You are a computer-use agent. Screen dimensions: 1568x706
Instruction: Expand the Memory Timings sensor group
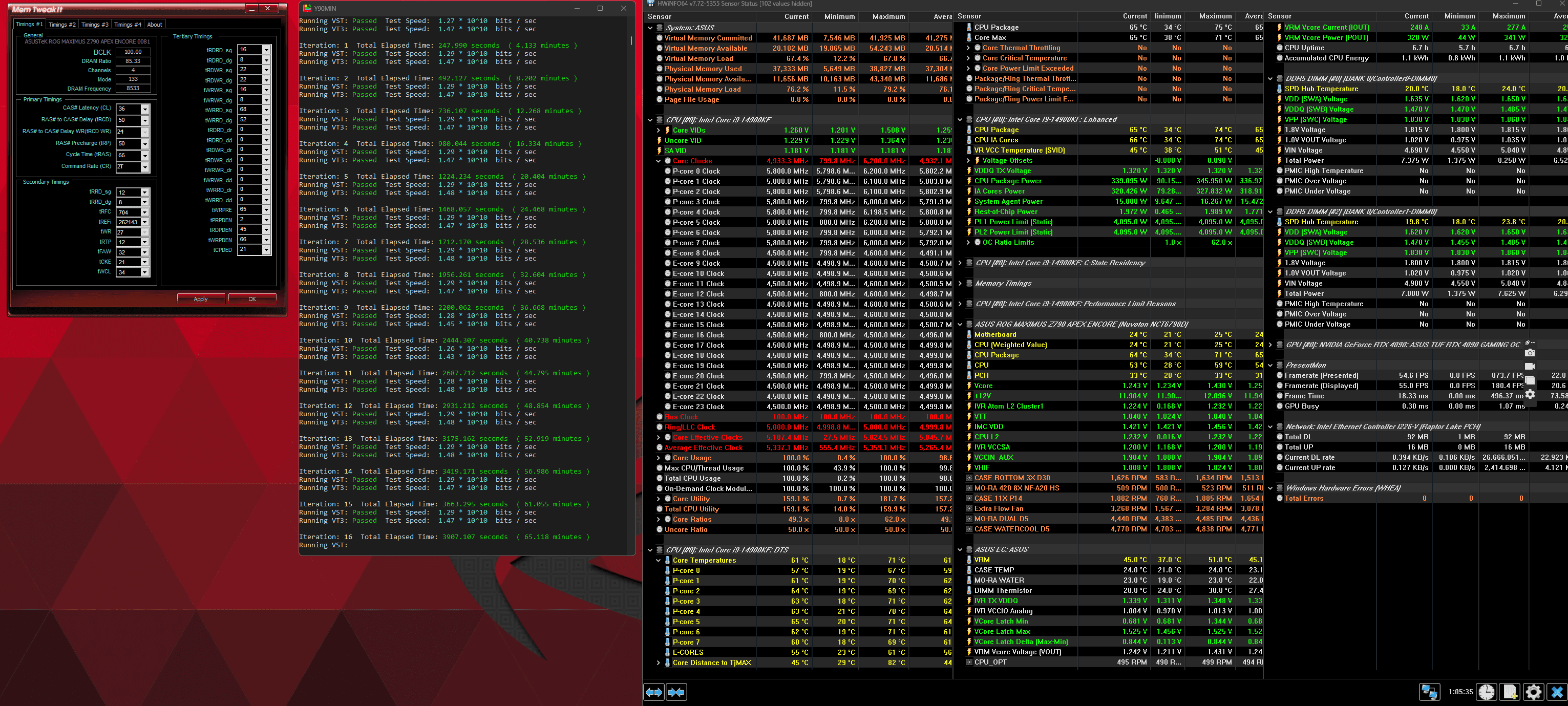pos(961,284)
